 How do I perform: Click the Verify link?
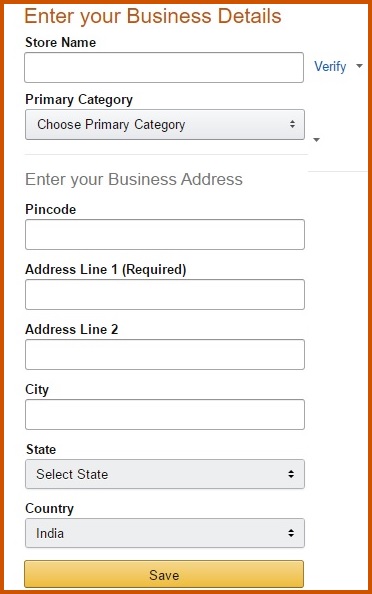(330, 67)
